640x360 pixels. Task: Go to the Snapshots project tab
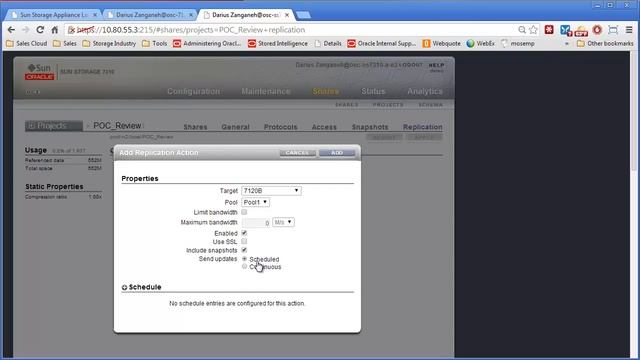click(x=370, y=127)
